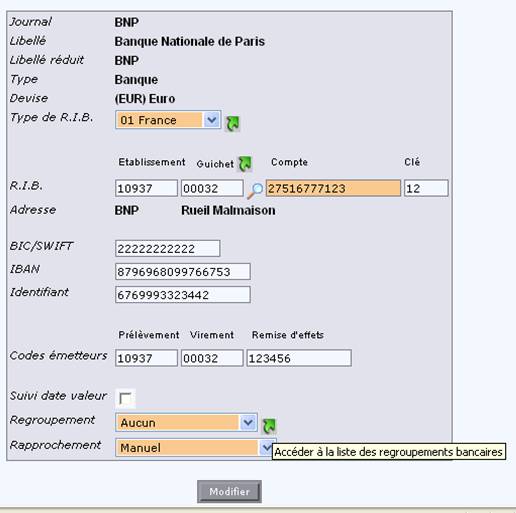Click the Guichet R.I.B. field 00032

212,188
